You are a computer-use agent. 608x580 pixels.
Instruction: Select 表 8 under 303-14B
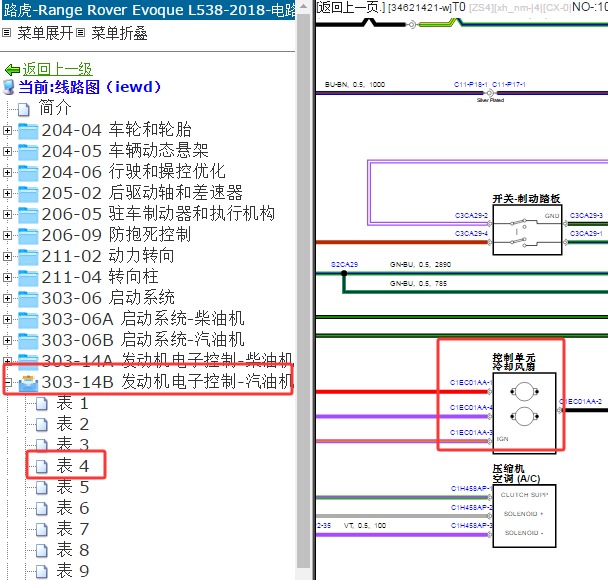pos(73,550)
